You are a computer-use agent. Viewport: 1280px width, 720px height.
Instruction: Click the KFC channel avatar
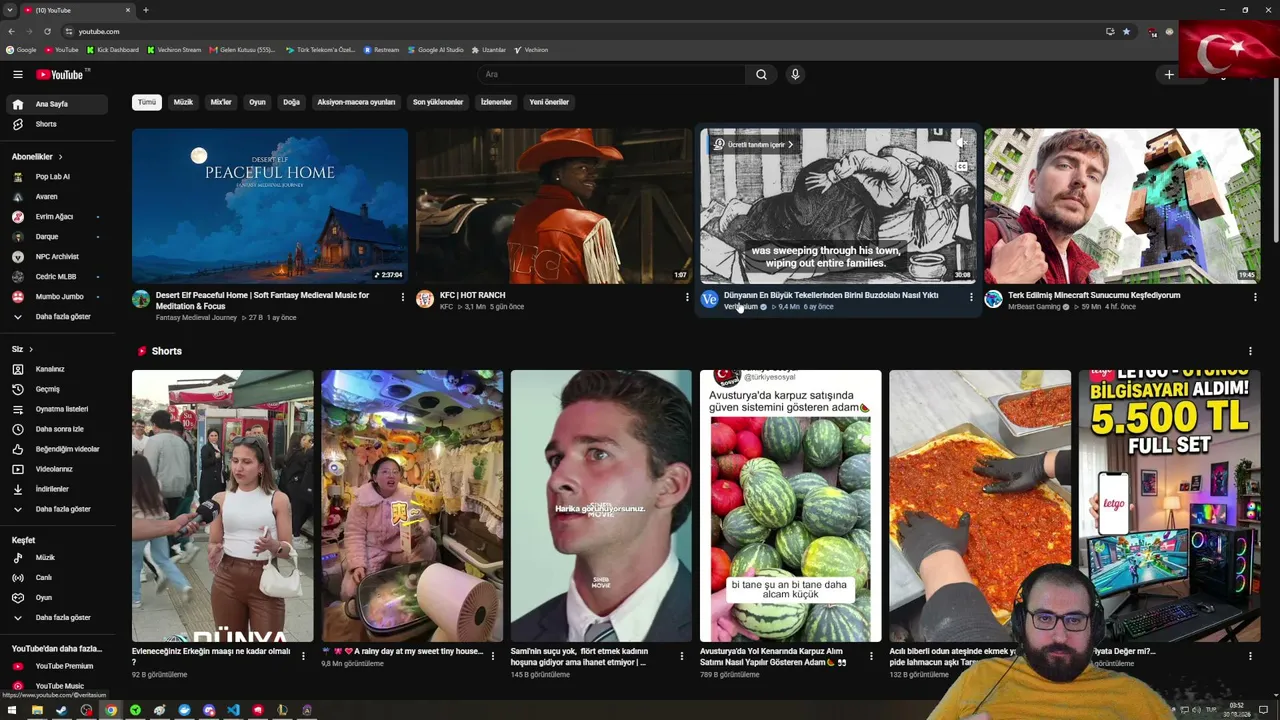(425, 299)
